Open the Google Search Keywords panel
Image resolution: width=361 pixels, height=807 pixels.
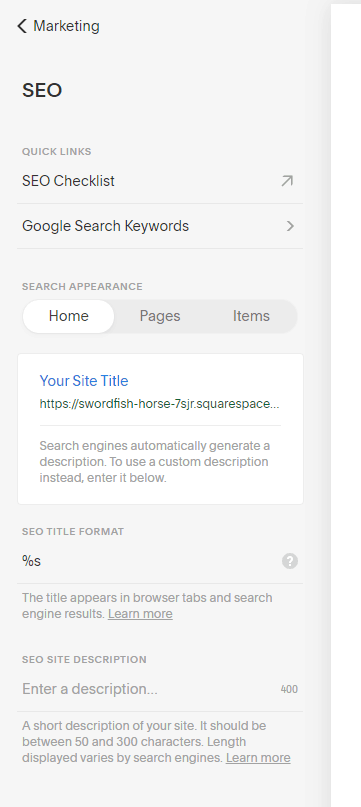[160, 226]
